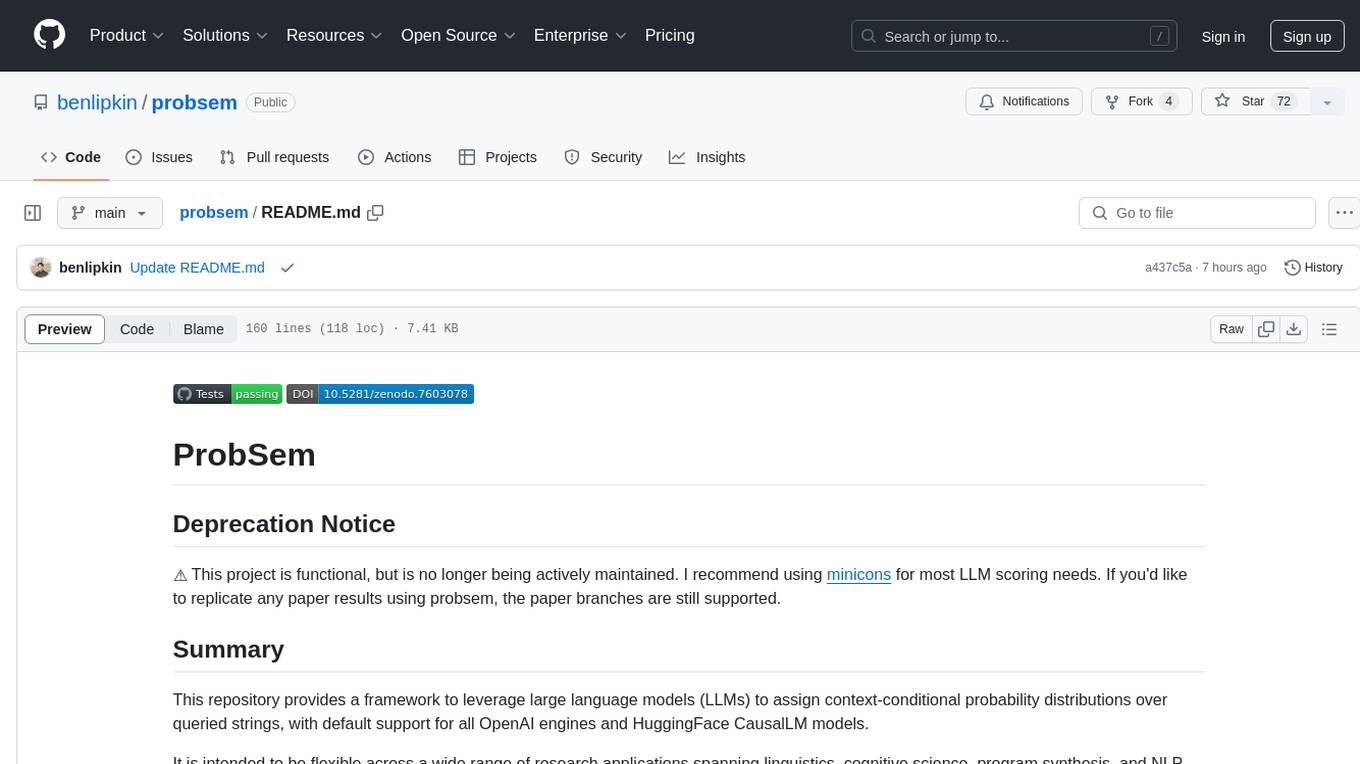Open the benlipkin commit author link

click(x=90, y=268)
